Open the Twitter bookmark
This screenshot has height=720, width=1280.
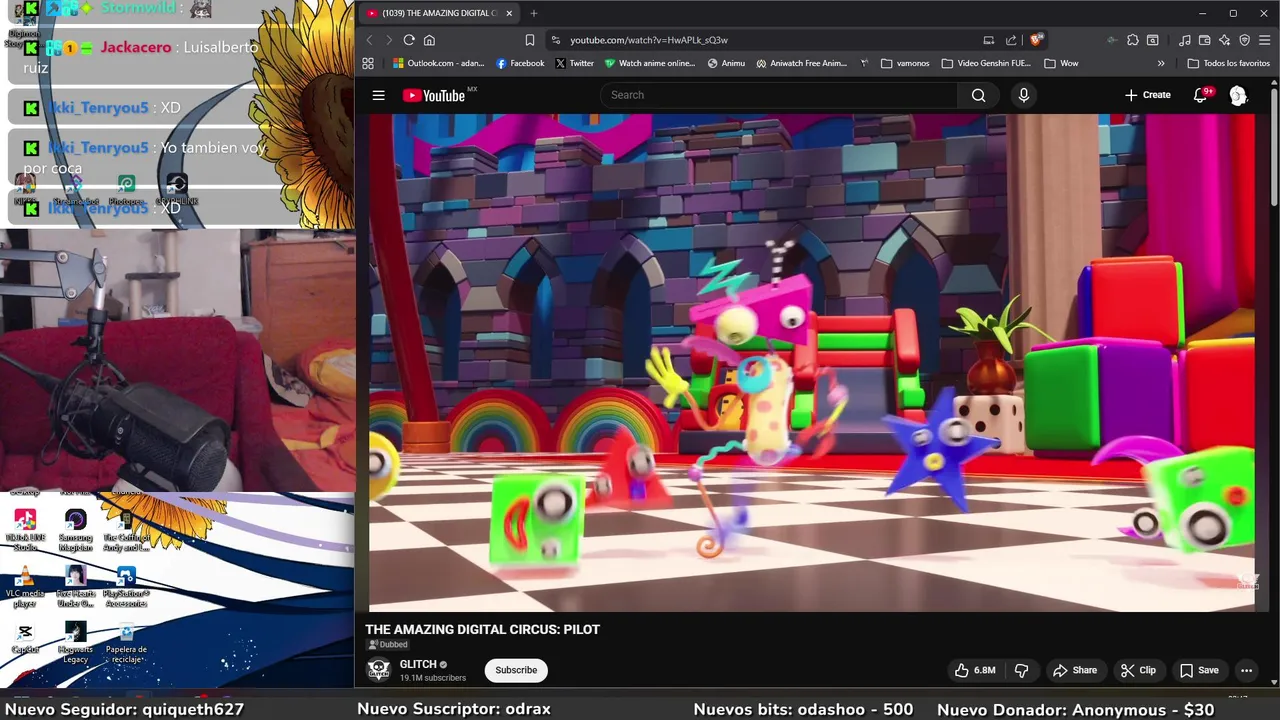[x=574, y=63]
